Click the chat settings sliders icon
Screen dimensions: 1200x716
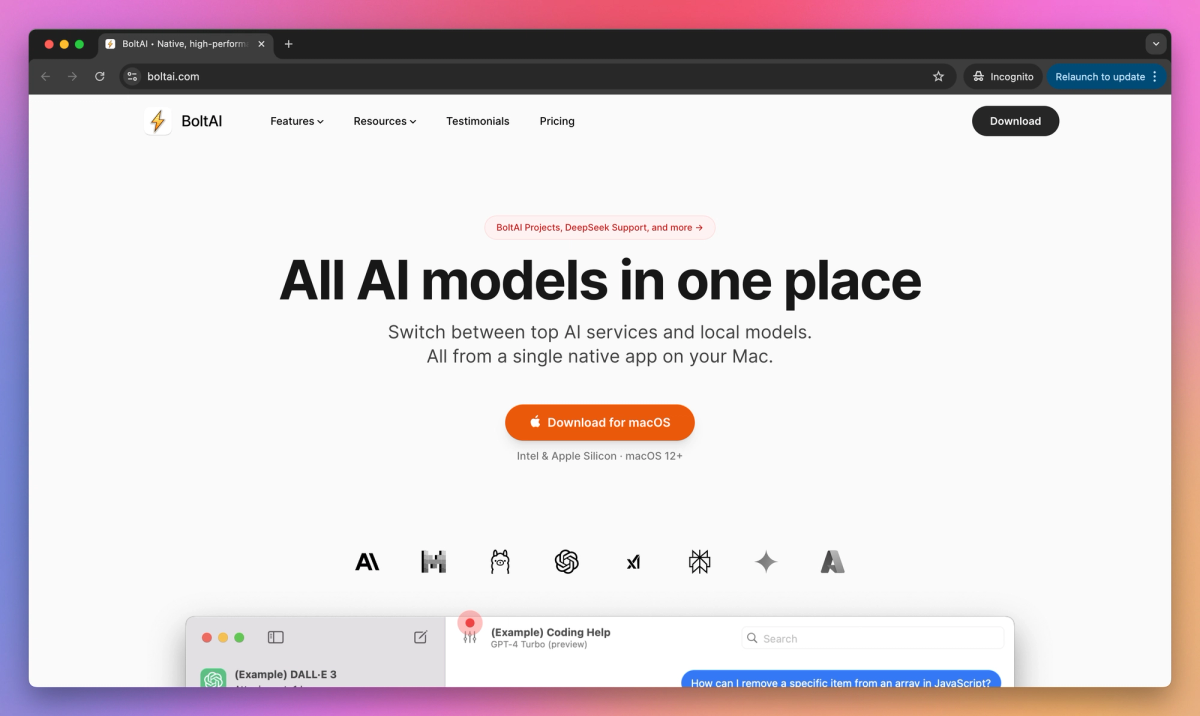(470, 637)
